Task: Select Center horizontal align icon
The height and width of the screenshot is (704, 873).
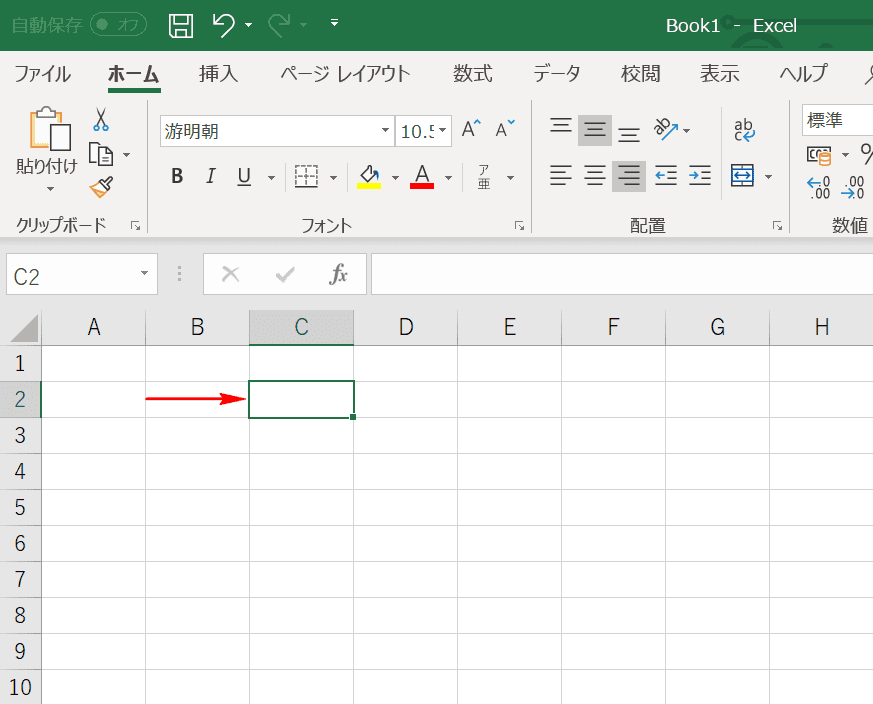Action: 595,176
